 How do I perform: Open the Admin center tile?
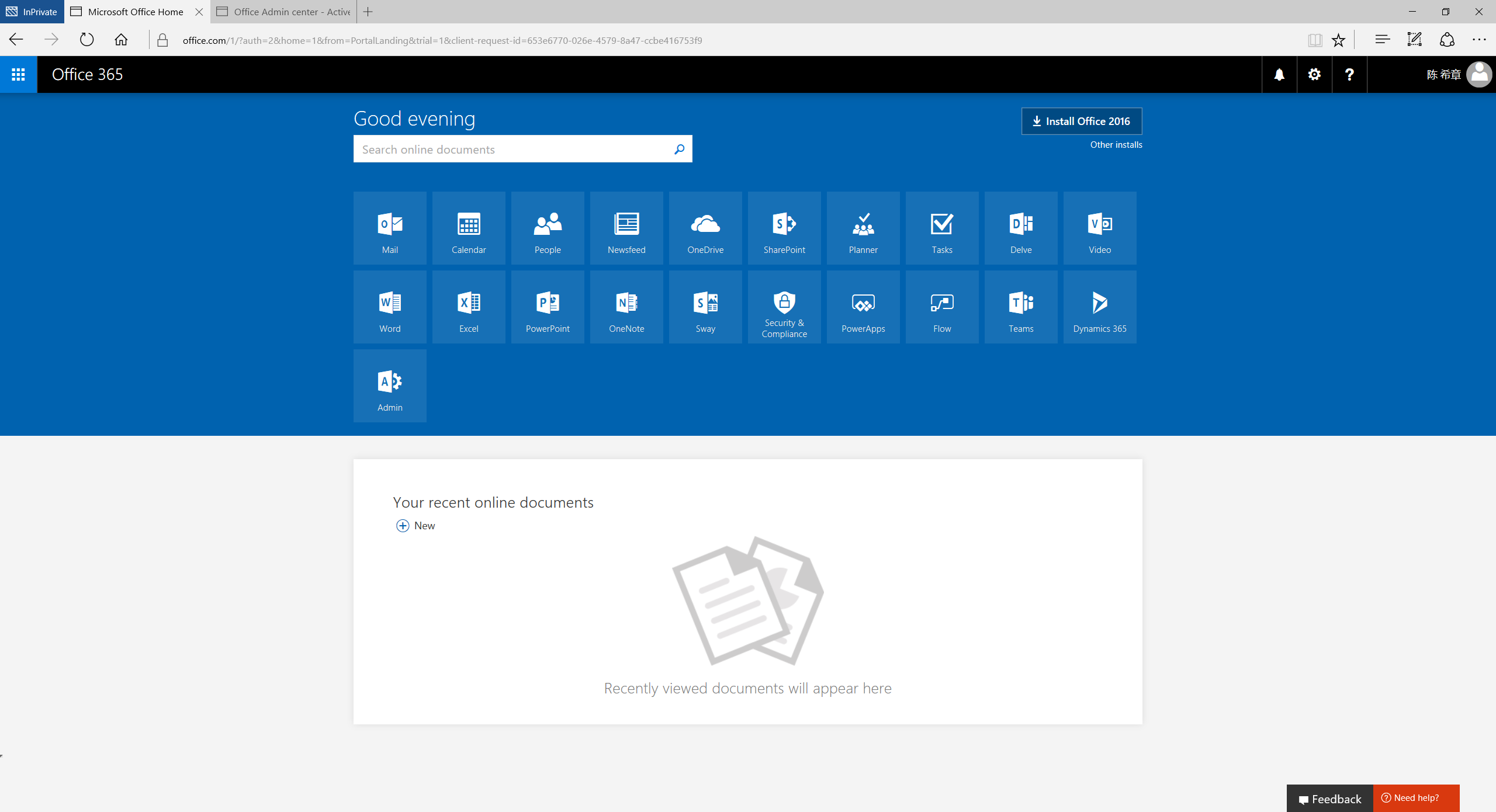390,386
